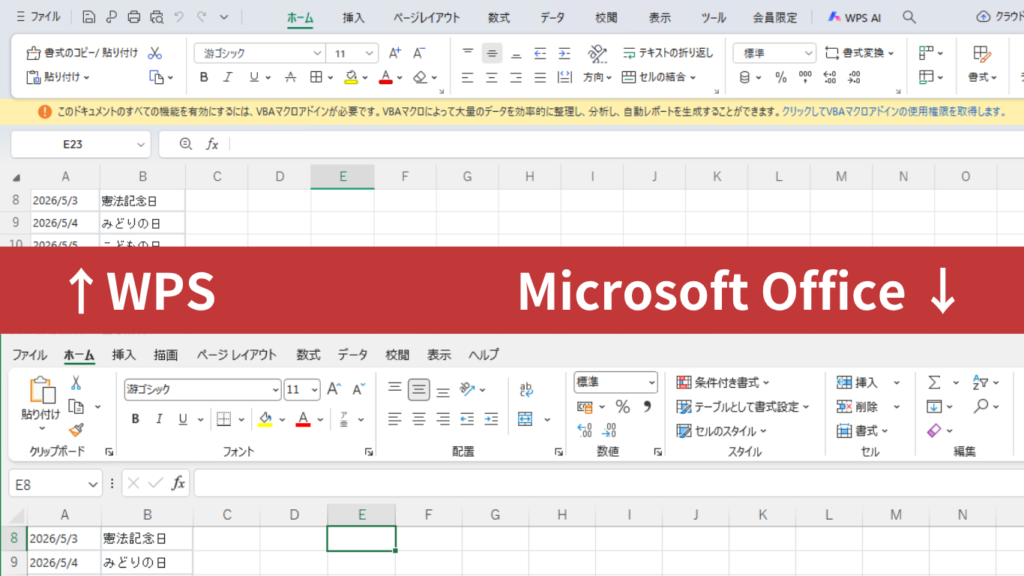Image resolution: width=1024 pixels, height=576 pixels.
Task: Toggle WPS italic formatting
Action: click(x=227, y=78)
